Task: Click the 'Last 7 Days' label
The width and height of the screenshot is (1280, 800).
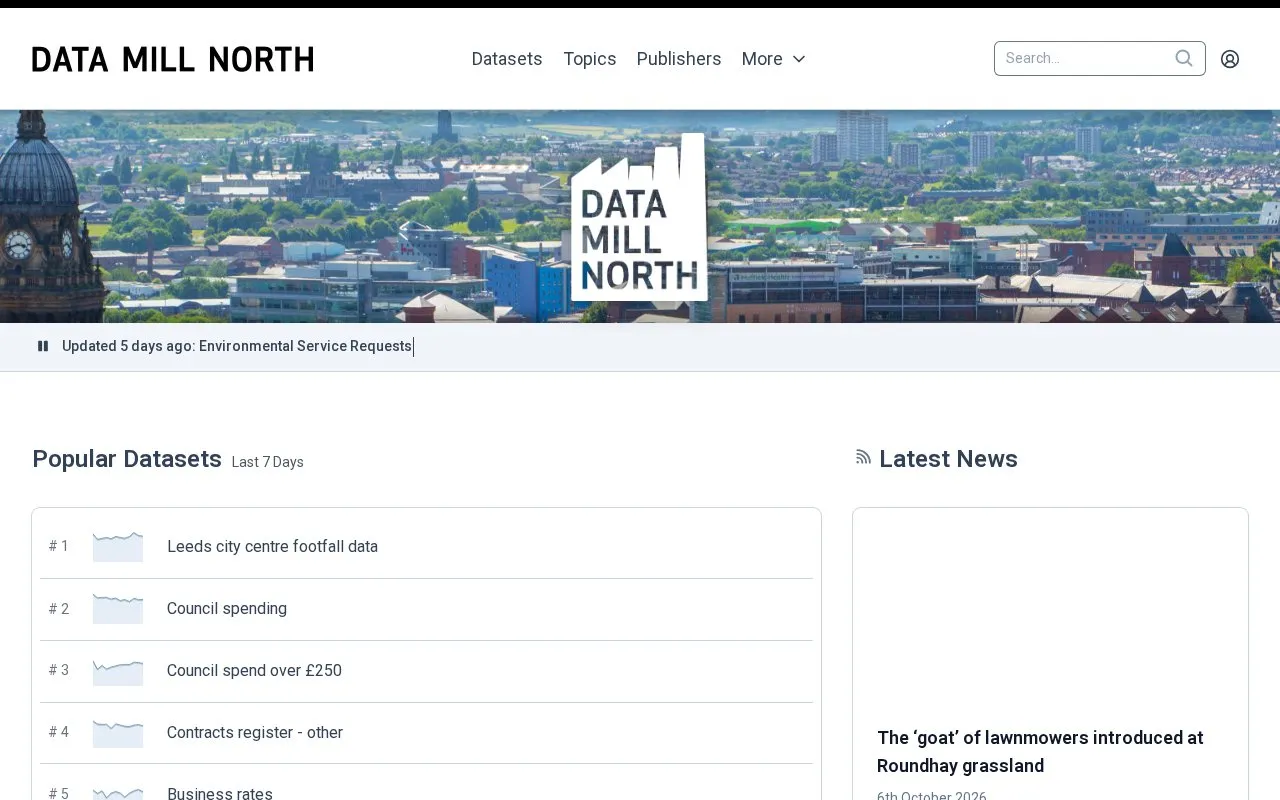Action: coord(267,462)
